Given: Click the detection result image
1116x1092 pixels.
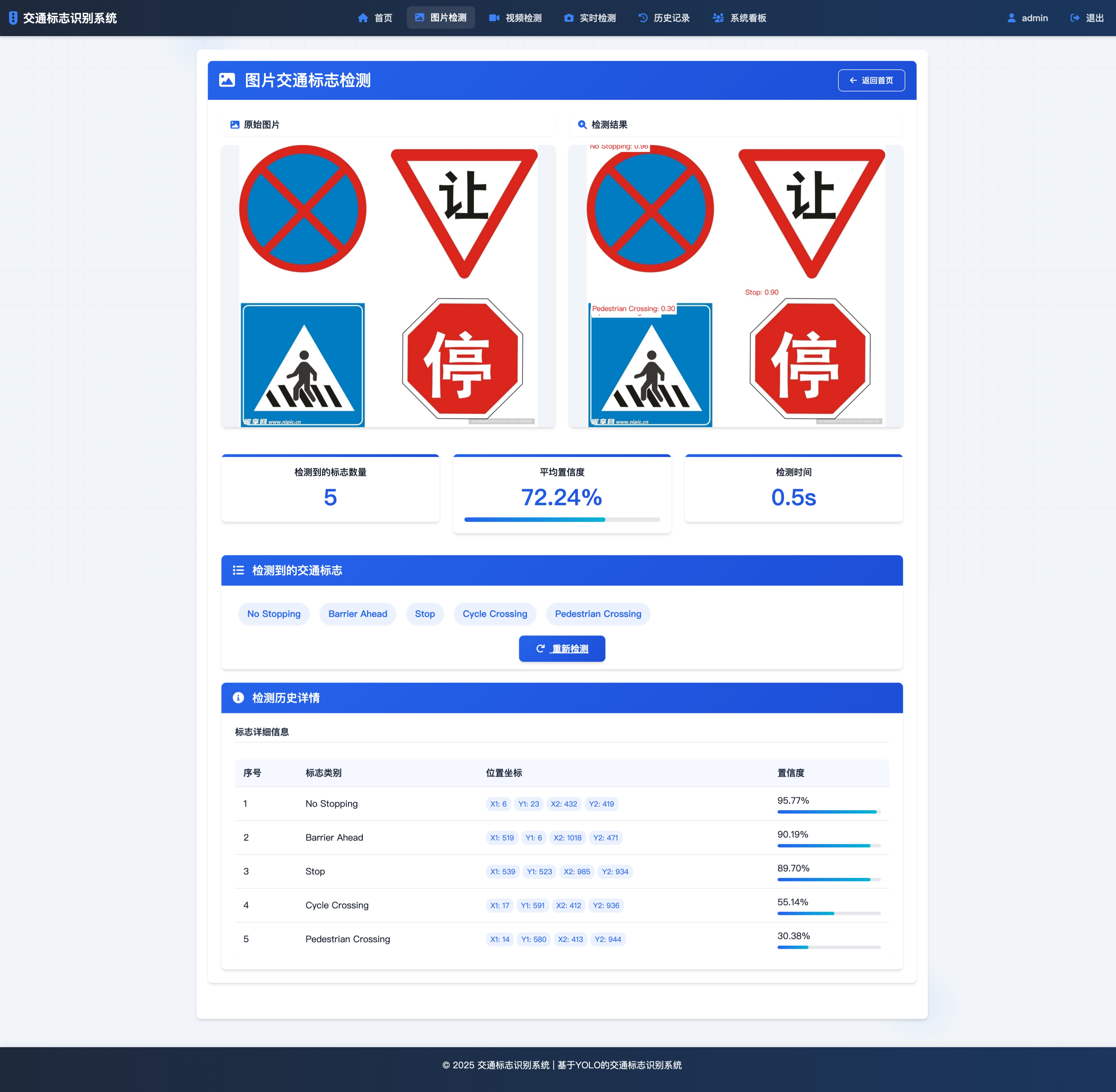Looking at the screenshot, I should coord(735,286).
